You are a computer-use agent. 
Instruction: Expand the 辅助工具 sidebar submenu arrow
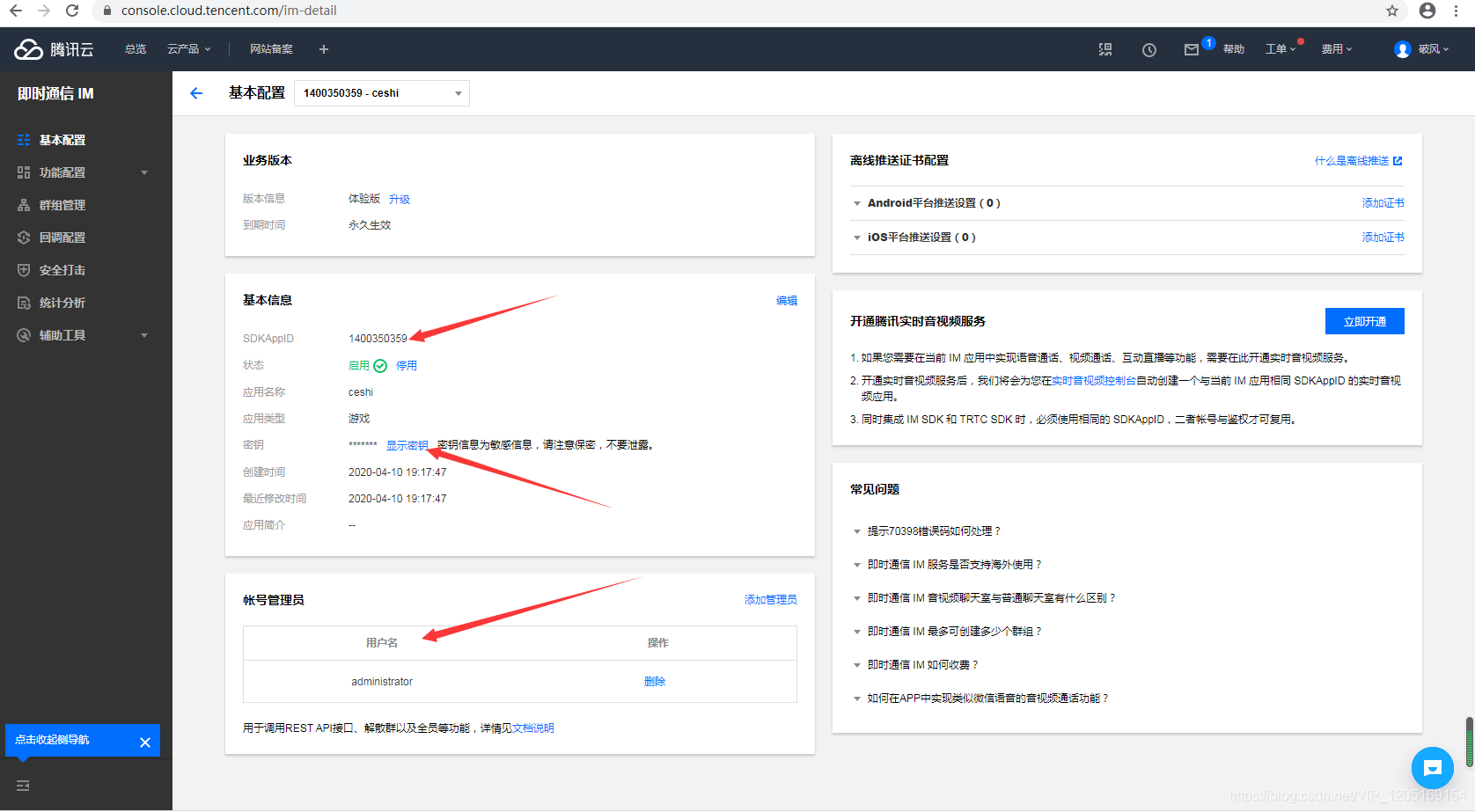144,335
